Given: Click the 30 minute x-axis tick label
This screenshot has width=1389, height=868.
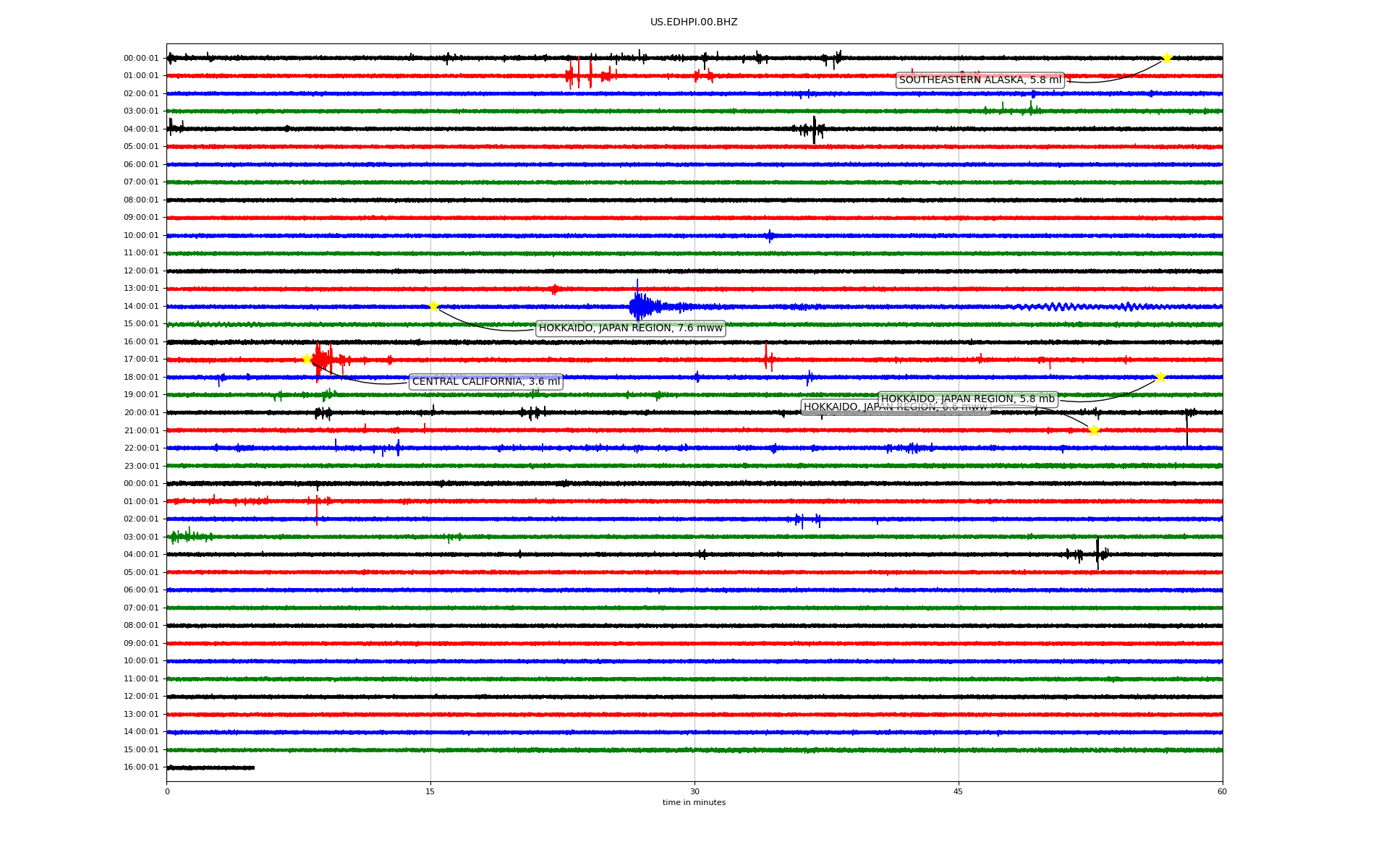Looking at the screenshot, I should (694, 792).
